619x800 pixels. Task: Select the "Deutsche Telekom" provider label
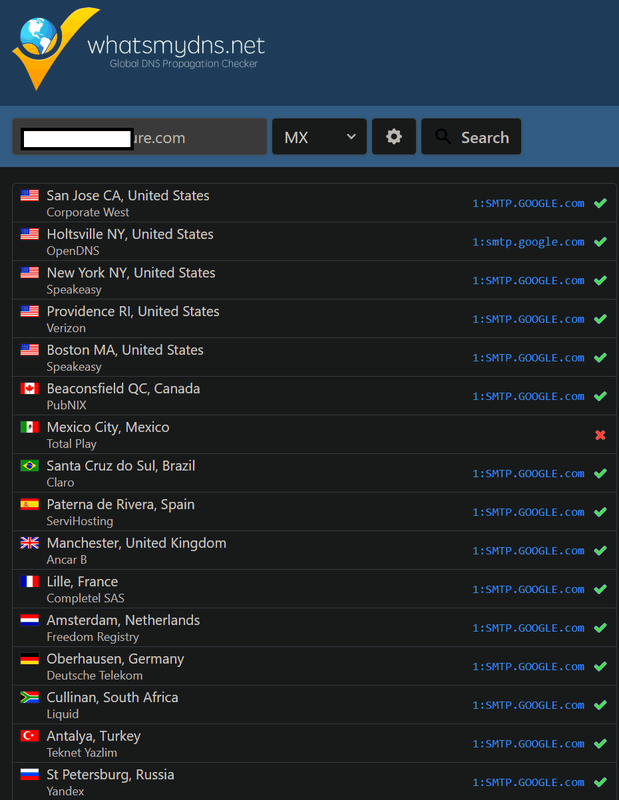94,676
